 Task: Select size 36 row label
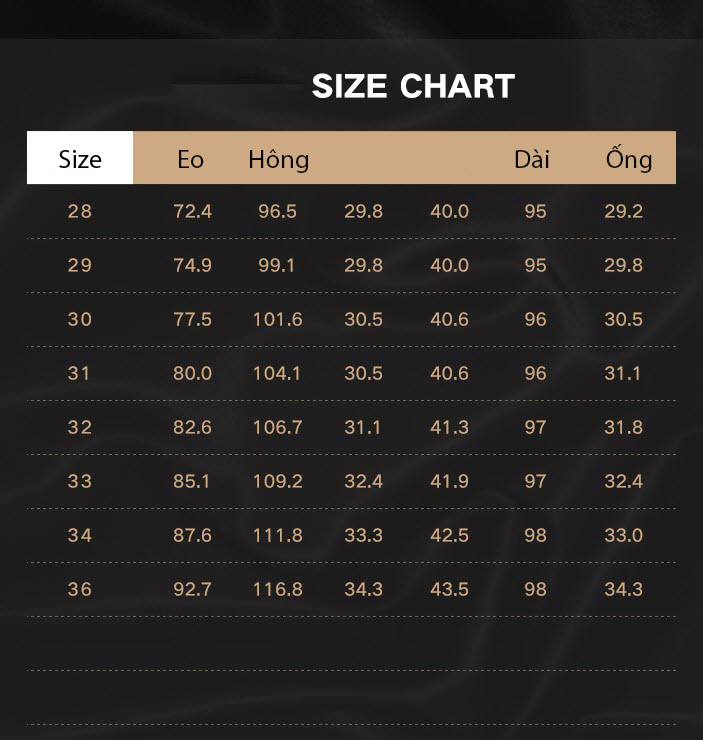coord(80,589)
